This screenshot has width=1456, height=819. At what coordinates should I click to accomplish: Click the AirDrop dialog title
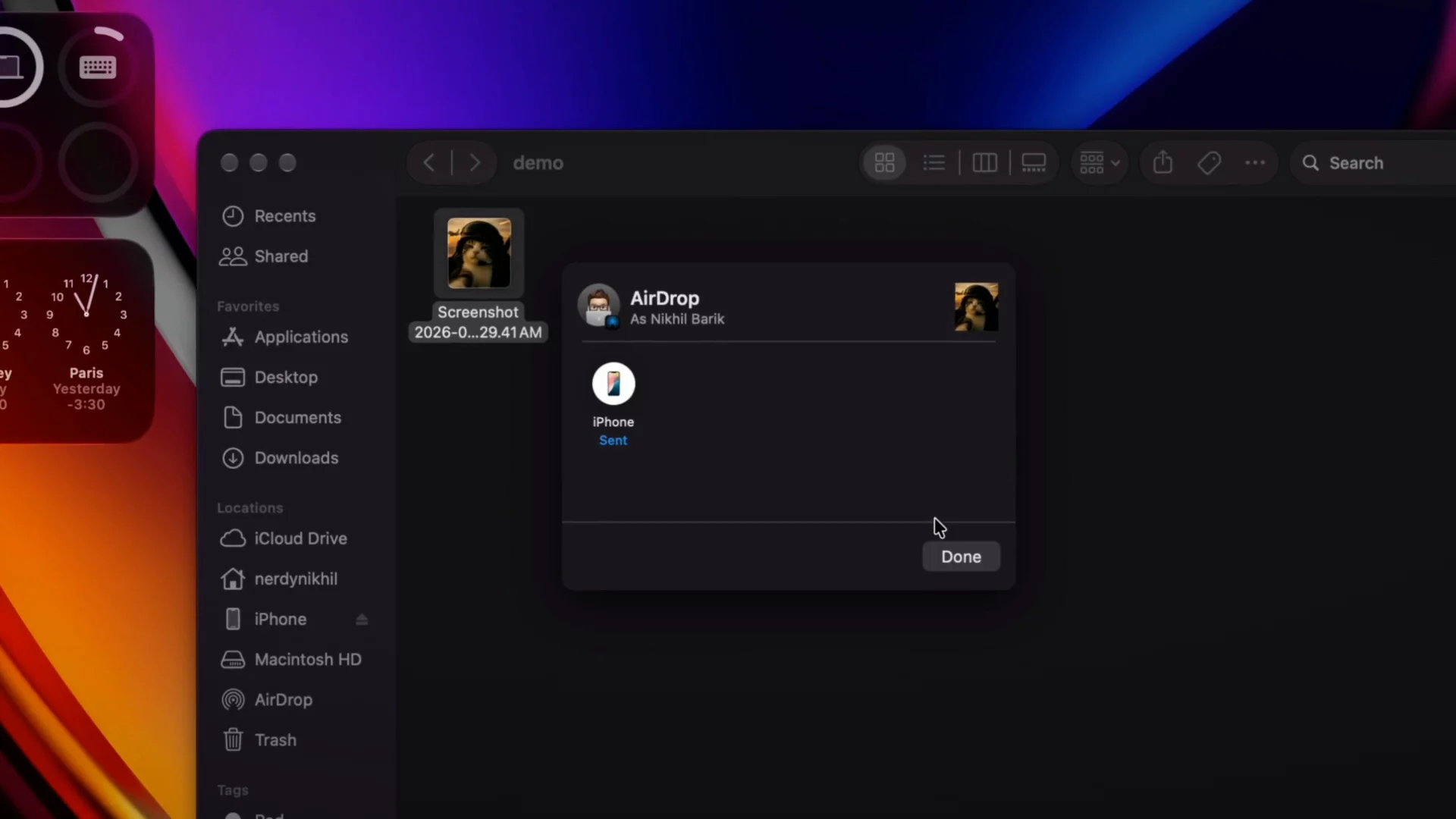click(x=664, y=298)
